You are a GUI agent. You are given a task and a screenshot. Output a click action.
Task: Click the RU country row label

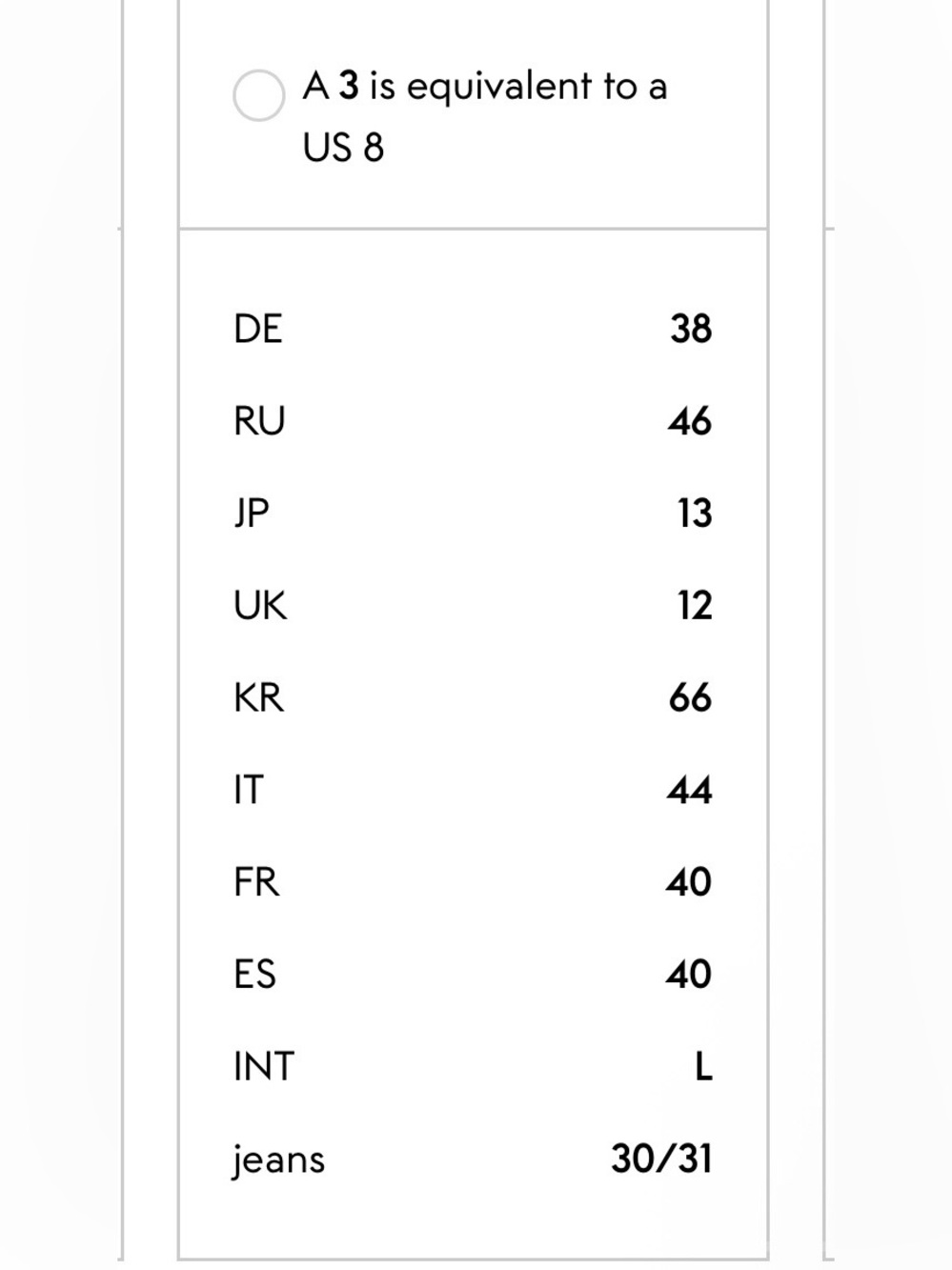point(259,421)
